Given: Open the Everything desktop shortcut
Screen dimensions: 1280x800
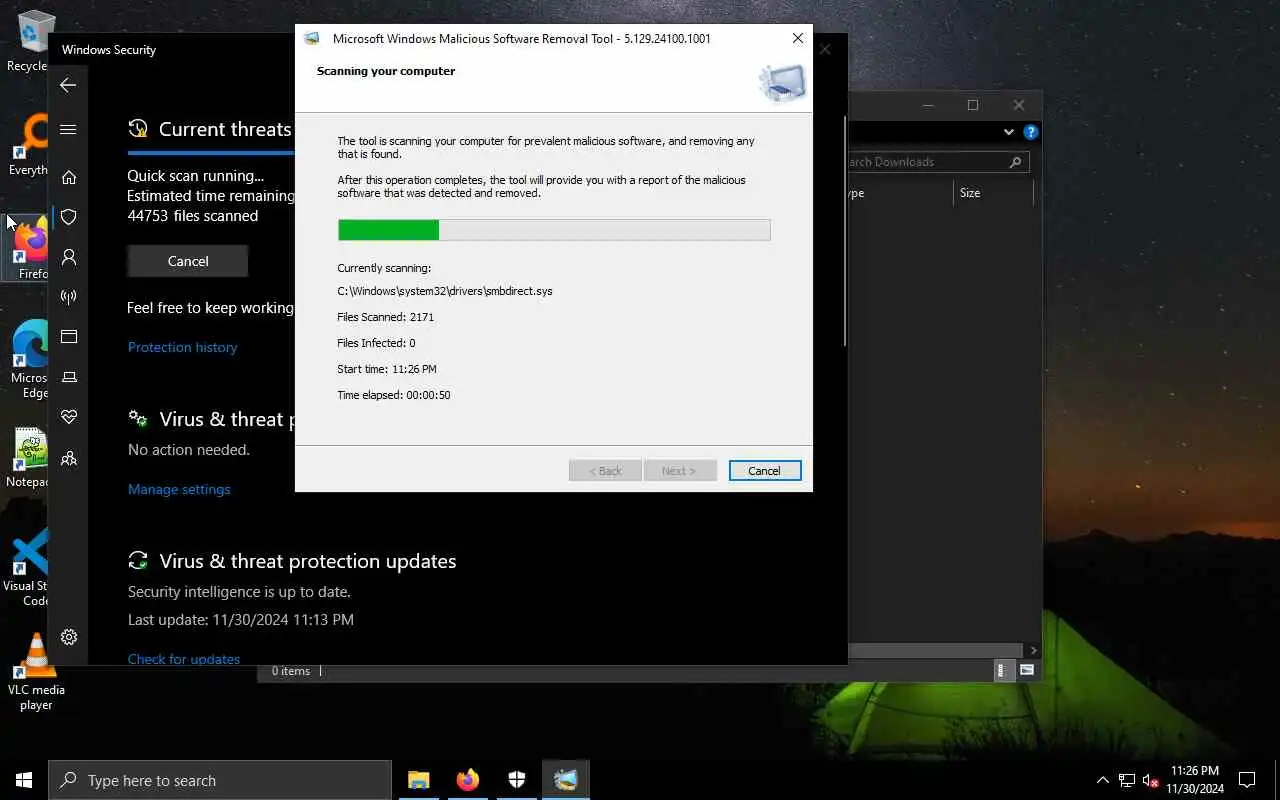Looking at the screenshot, I should (28, 146).
